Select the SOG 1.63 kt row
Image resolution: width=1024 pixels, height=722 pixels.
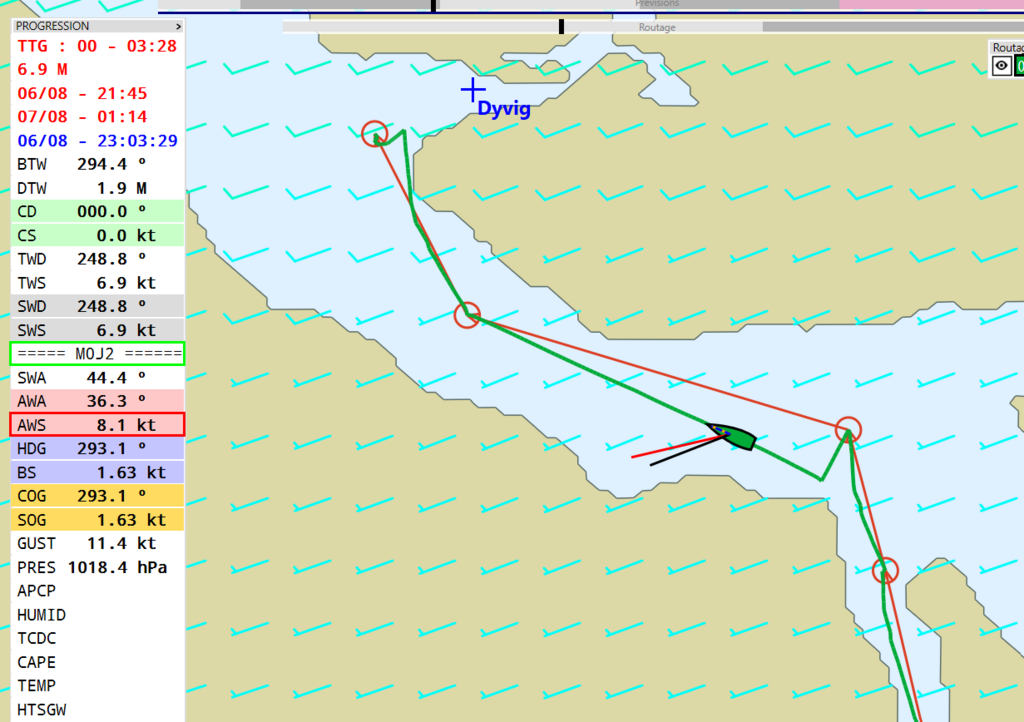tap(97, 520)
